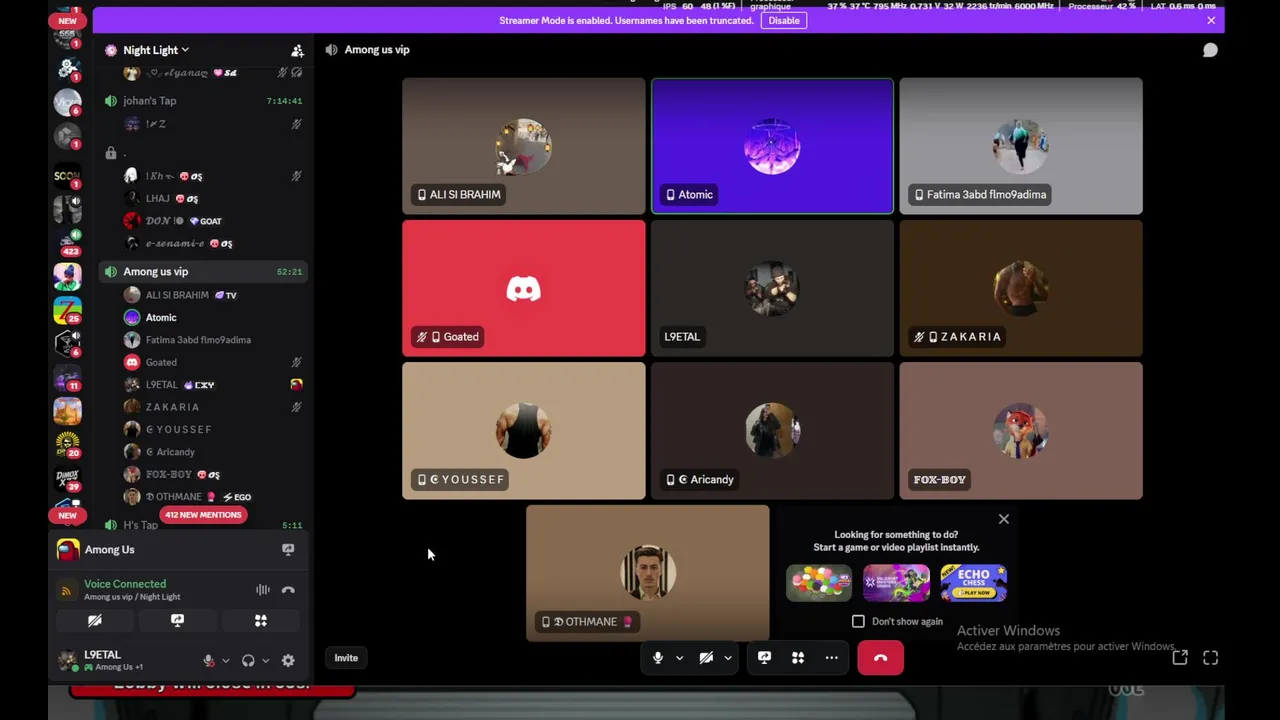
Task: Open User Settings gear
Action: 288,661
